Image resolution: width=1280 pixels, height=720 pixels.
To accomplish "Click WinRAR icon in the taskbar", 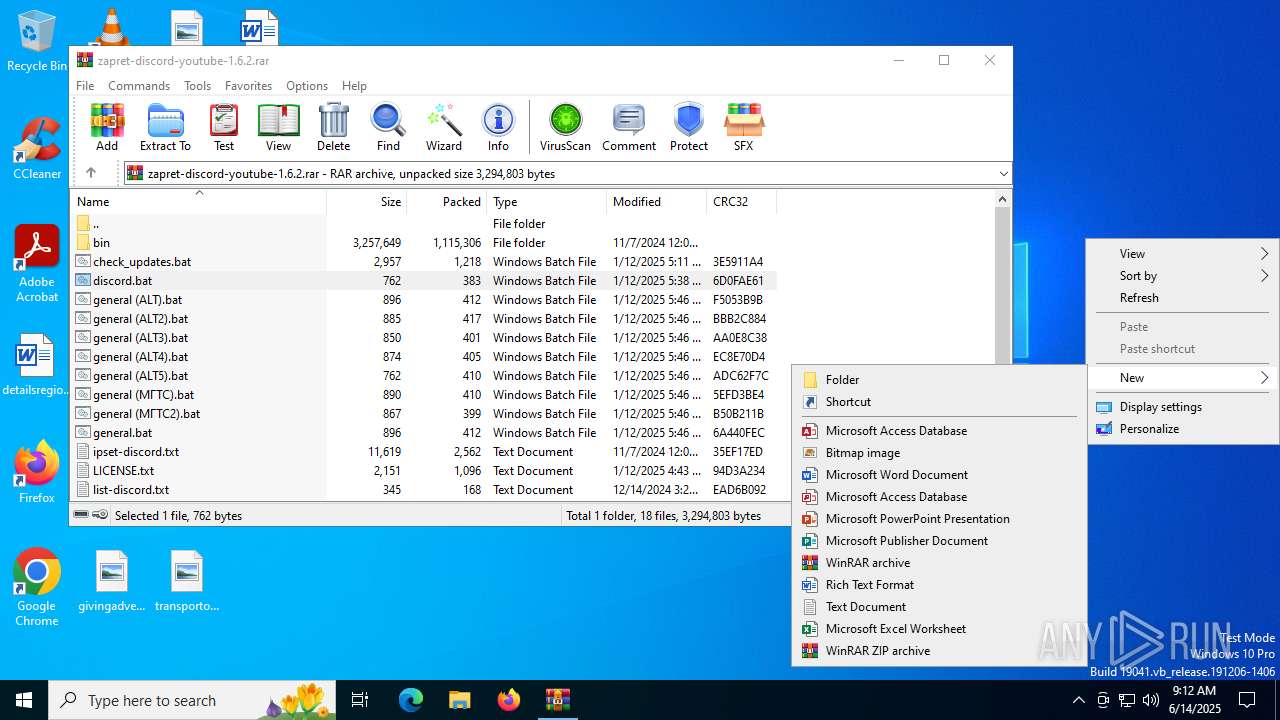I will (557, 700).
